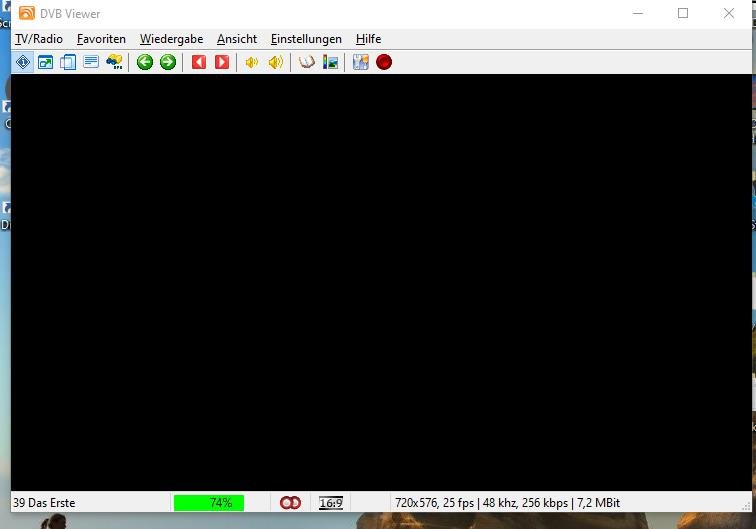Screen dimensions: 756x529
Task: Open the EPG binoculars icon
Action: pos(114,62)
